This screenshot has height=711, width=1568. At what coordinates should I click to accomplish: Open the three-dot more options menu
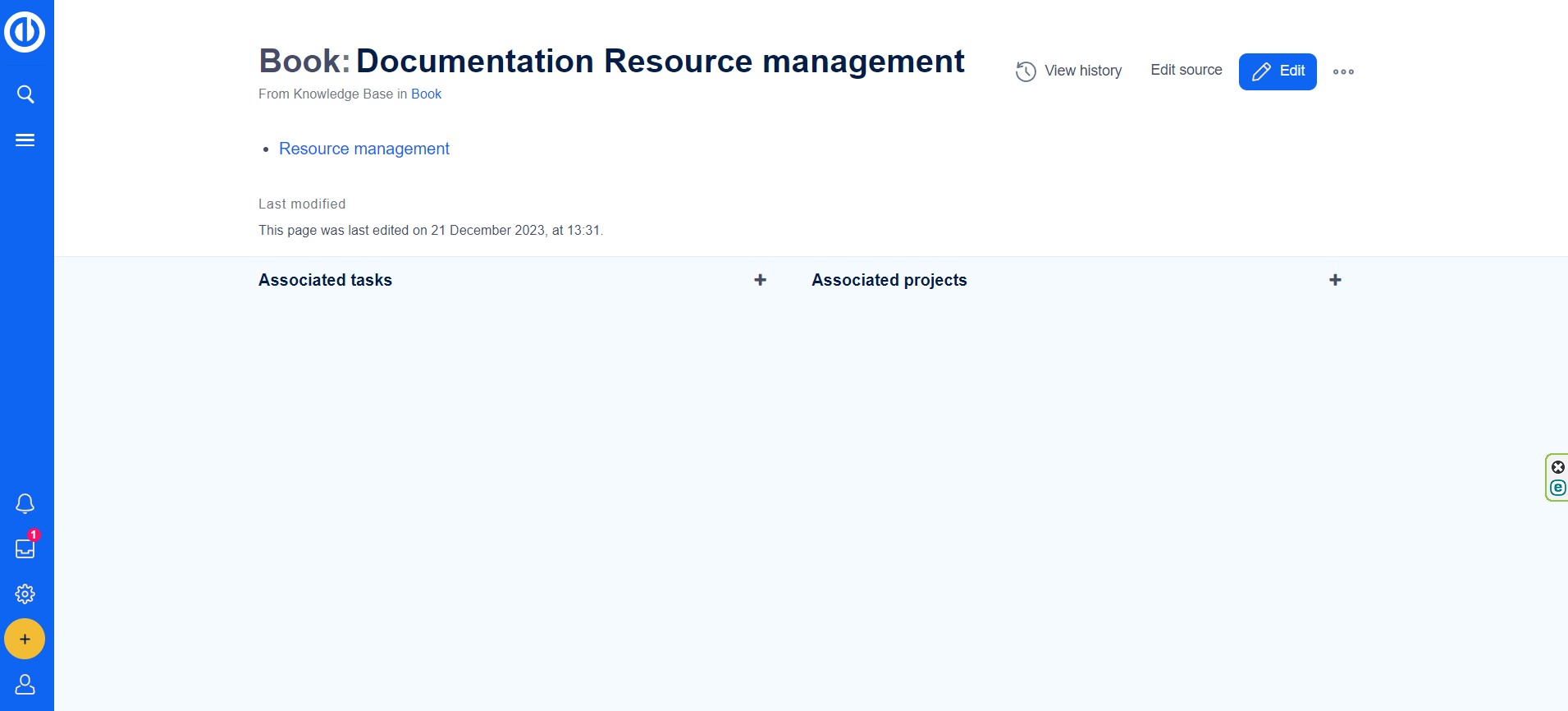point(1343,71)
